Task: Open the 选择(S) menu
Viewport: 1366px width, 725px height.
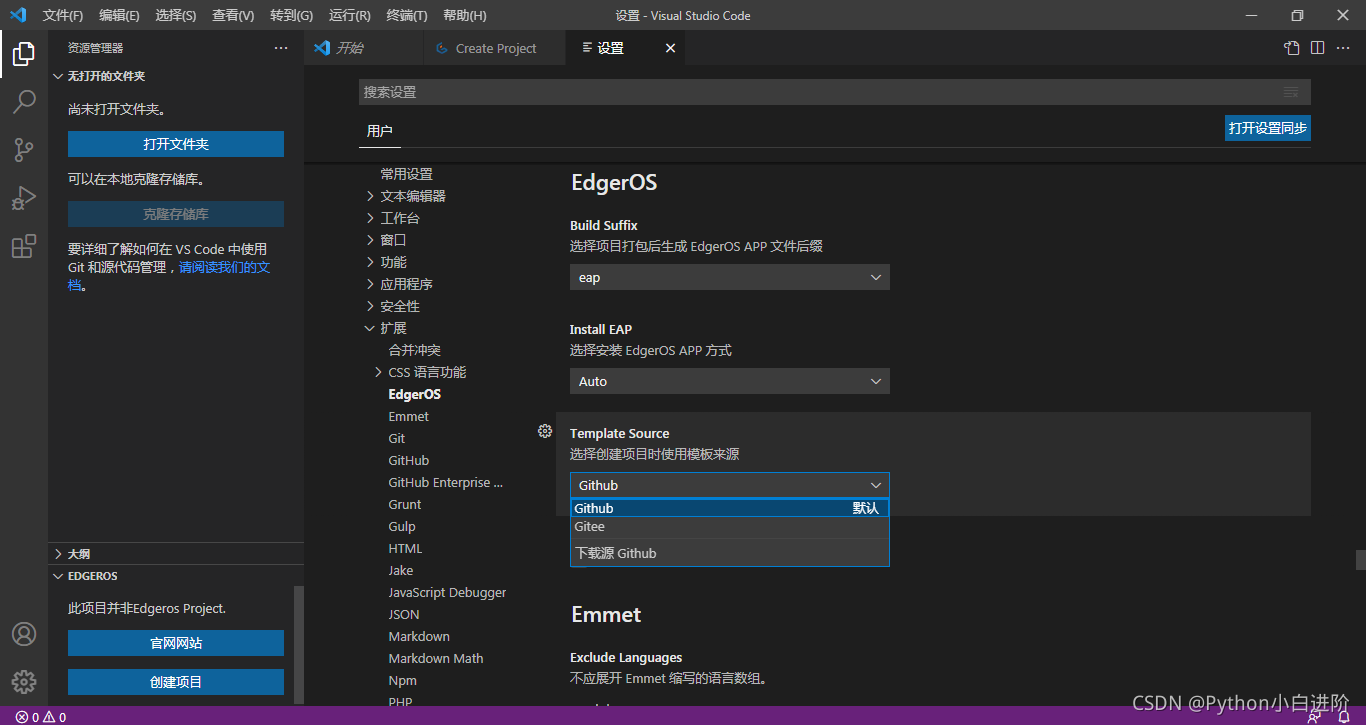Action: pyautogui.click(x=176, y=16)
